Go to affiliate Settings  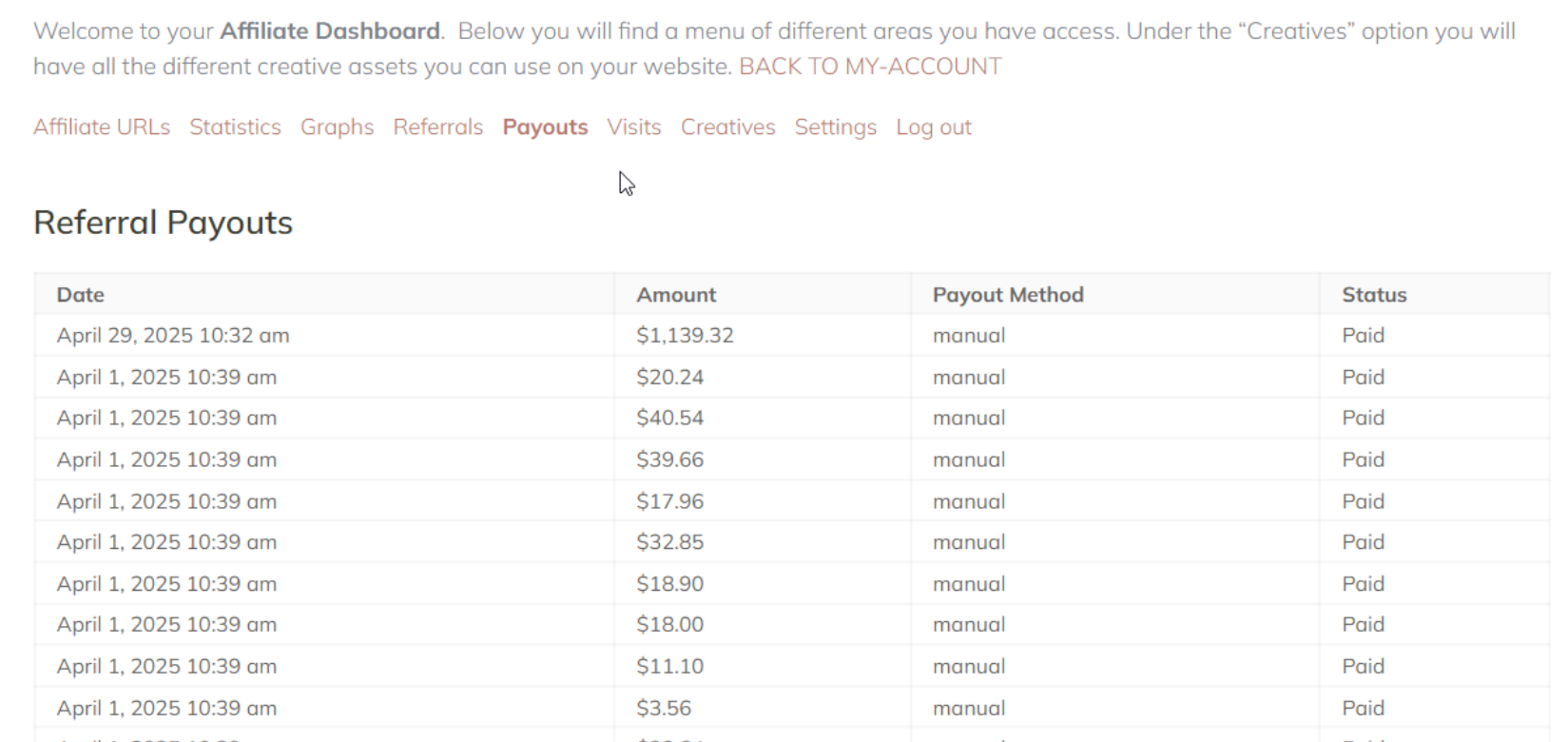[836, 127]
